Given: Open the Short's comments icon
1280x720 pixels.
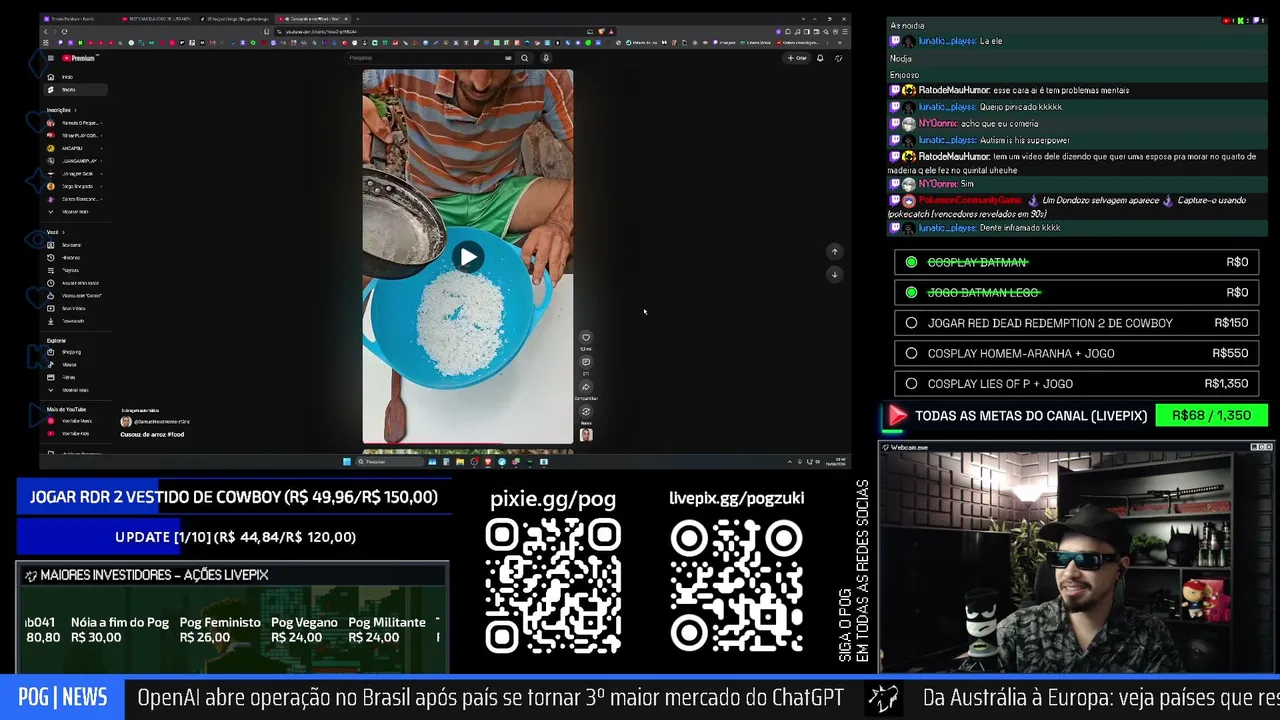Looking at the screenshot, I should tap(586, 362).
